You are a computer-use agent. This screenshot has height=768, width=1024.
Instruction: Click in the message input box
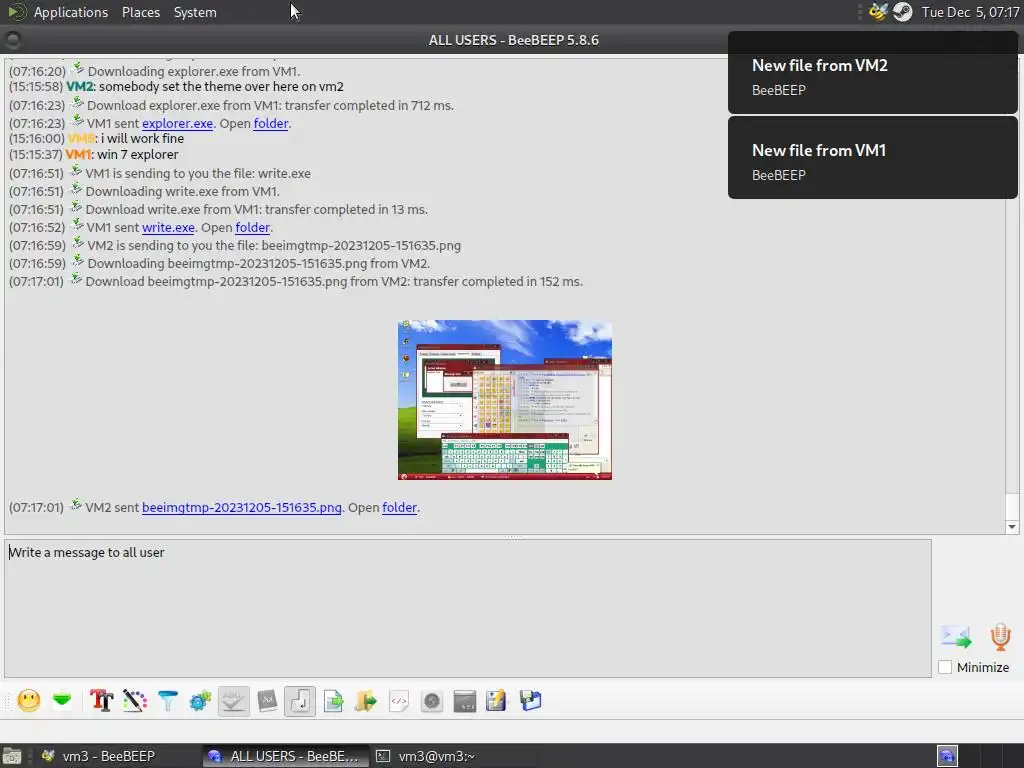pyautogui.click(x=468, y=608)
